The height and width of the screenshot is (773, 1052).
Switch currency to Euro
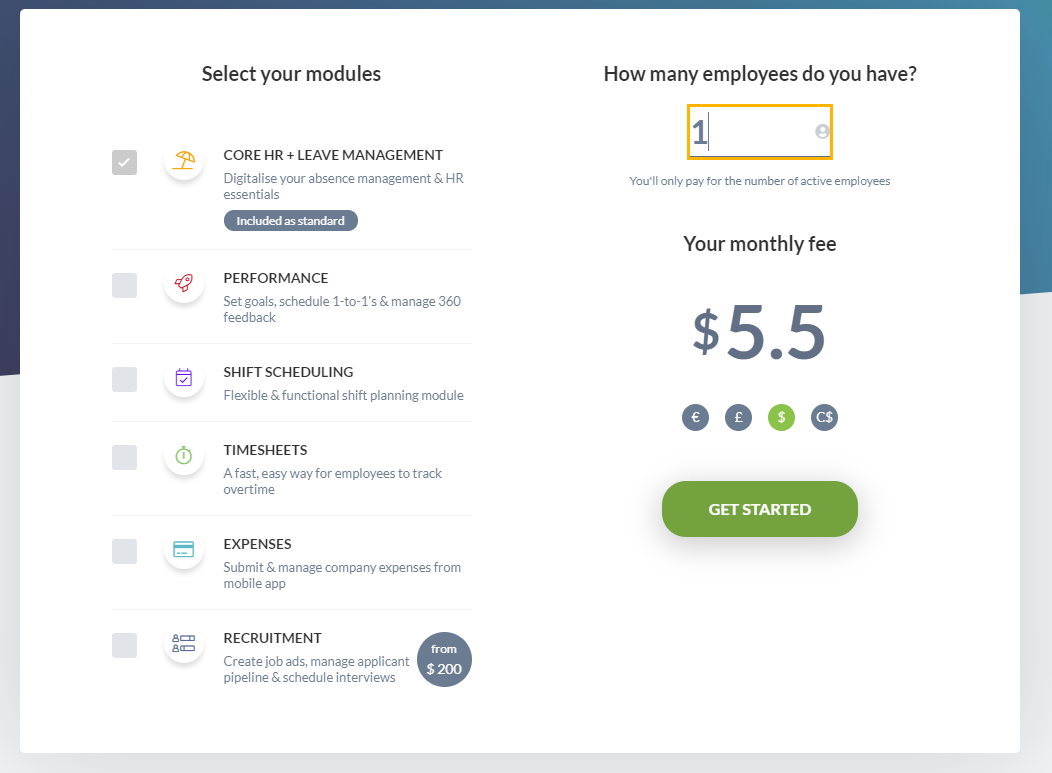[x=695, y=418]
